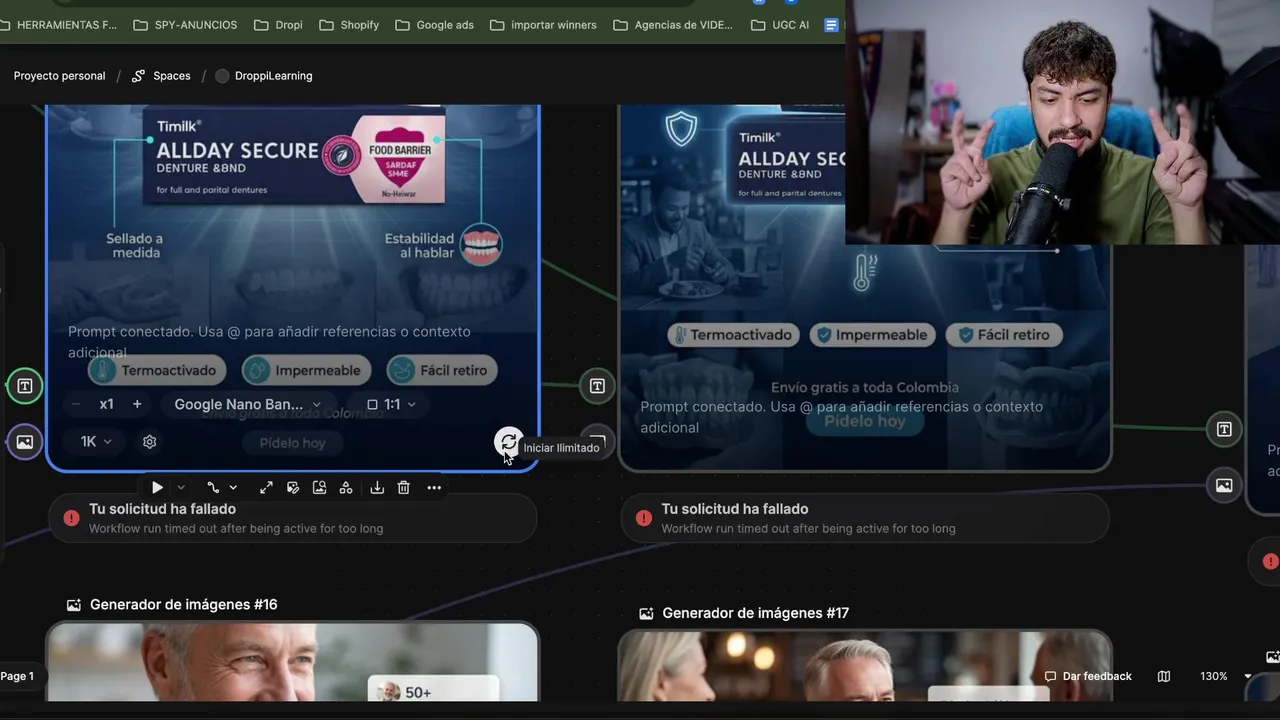
Task: Select the connector line tool in node toolbar
Action: [x=213, y=488]
